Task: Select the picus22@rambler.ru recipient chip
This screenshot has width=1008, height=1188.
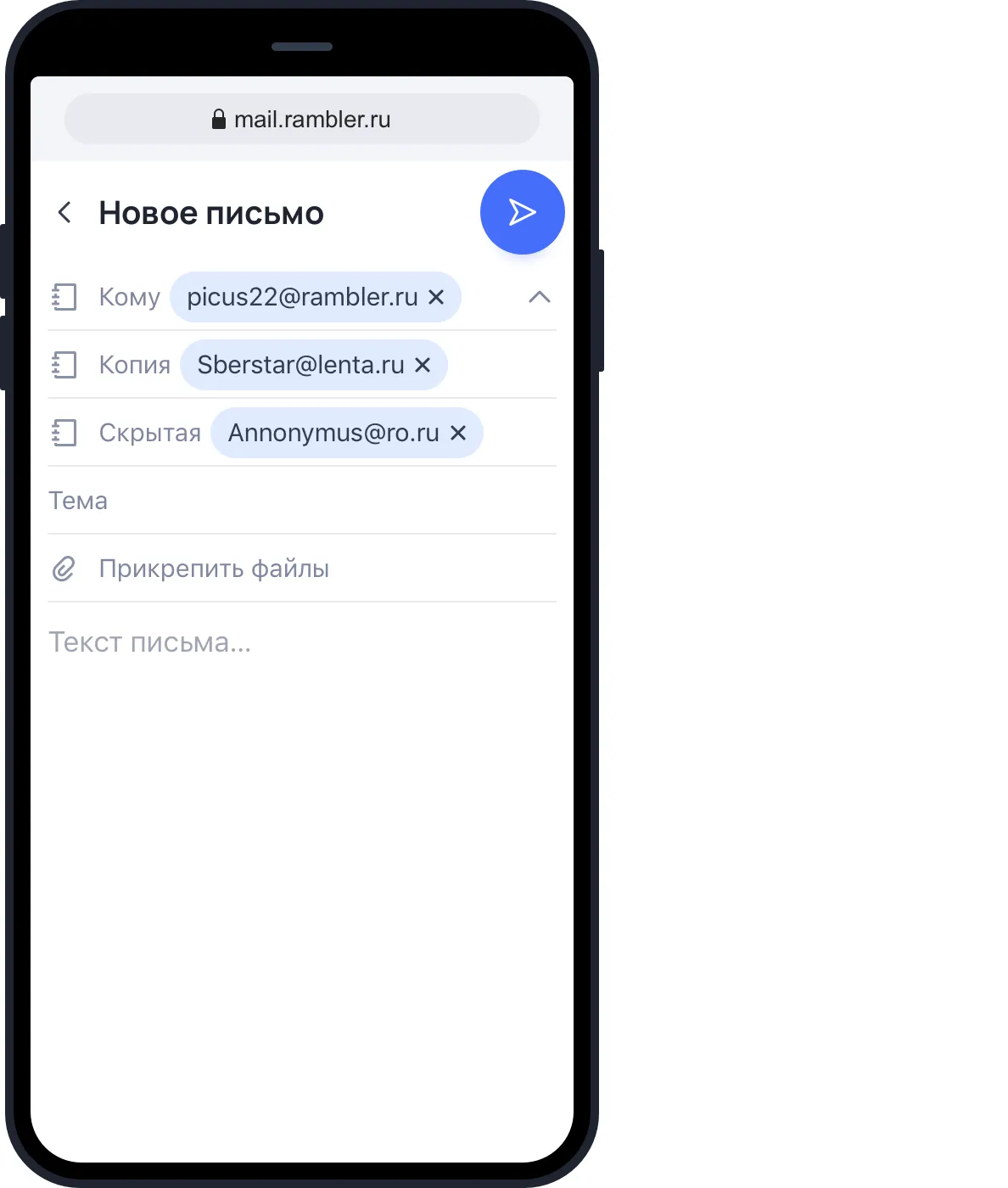Action: pos(303,297)
